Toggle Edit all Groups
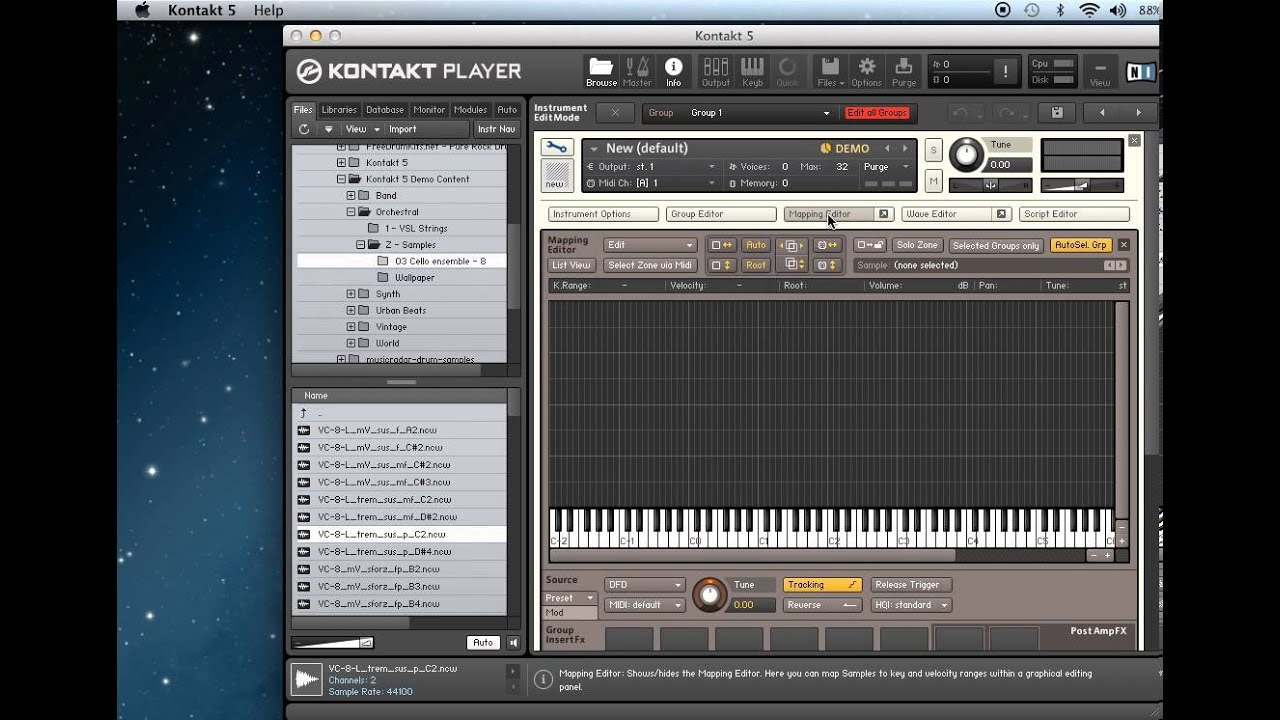The image size is (1280, 720). 877,113
